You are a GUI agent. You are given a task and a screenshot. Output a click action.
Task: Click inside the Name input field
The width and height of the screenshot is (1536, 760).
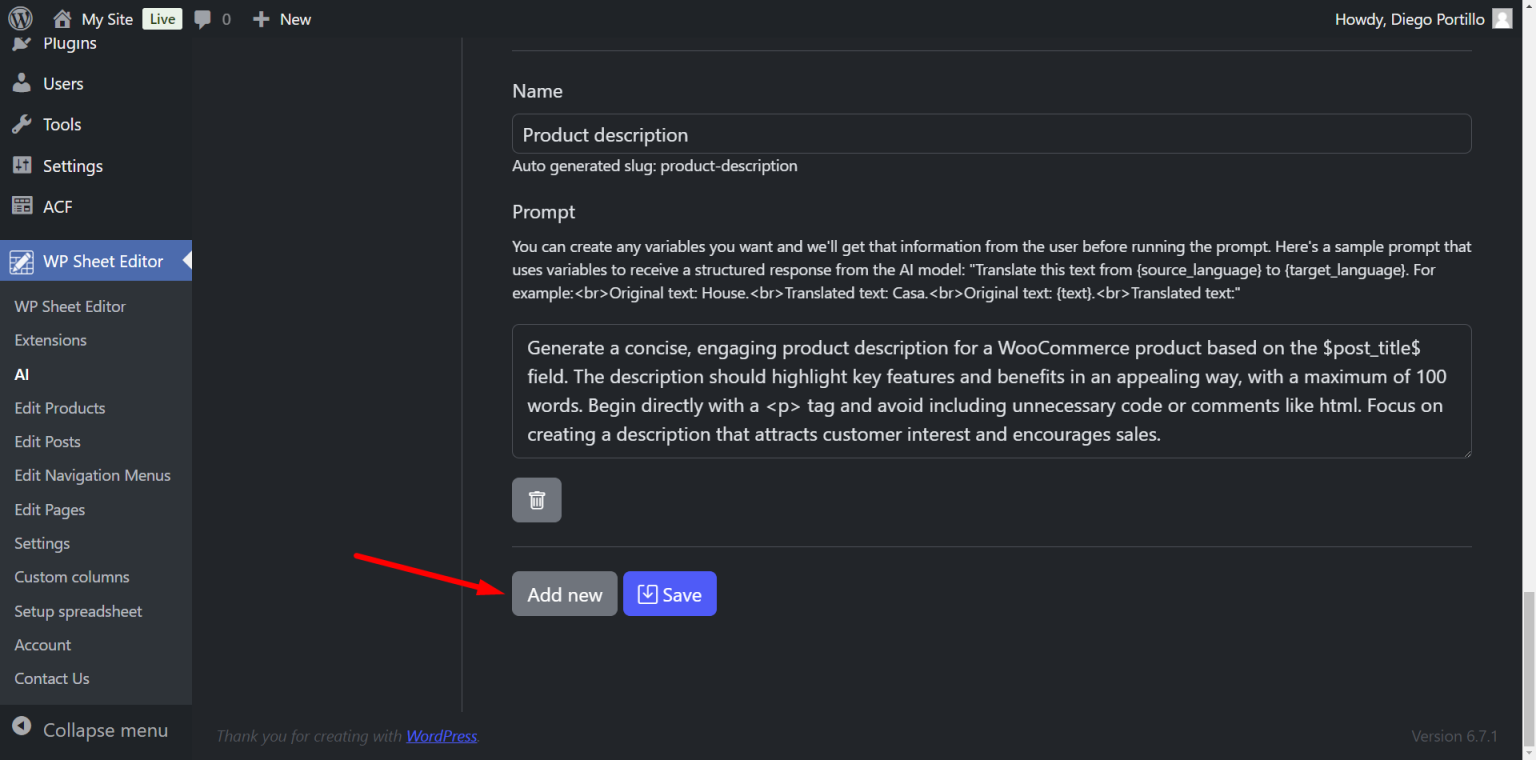click(x=991, y=133)
